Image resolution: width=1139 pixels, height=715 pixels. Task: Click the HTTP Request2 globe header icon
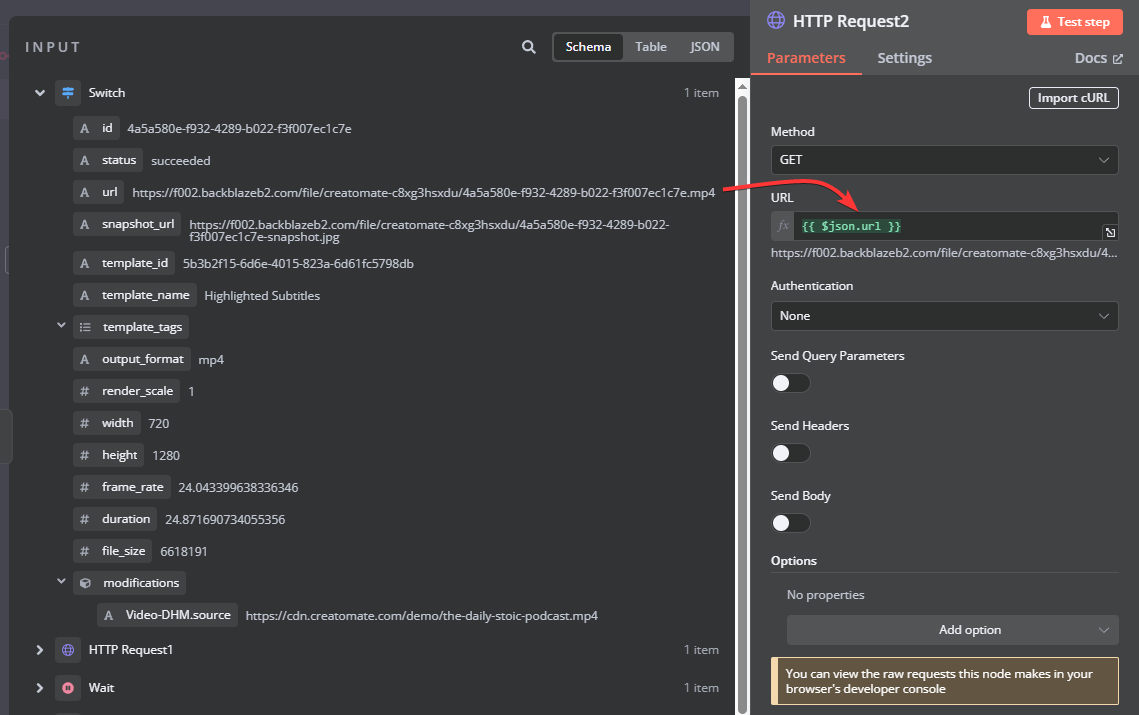(776, 20)
